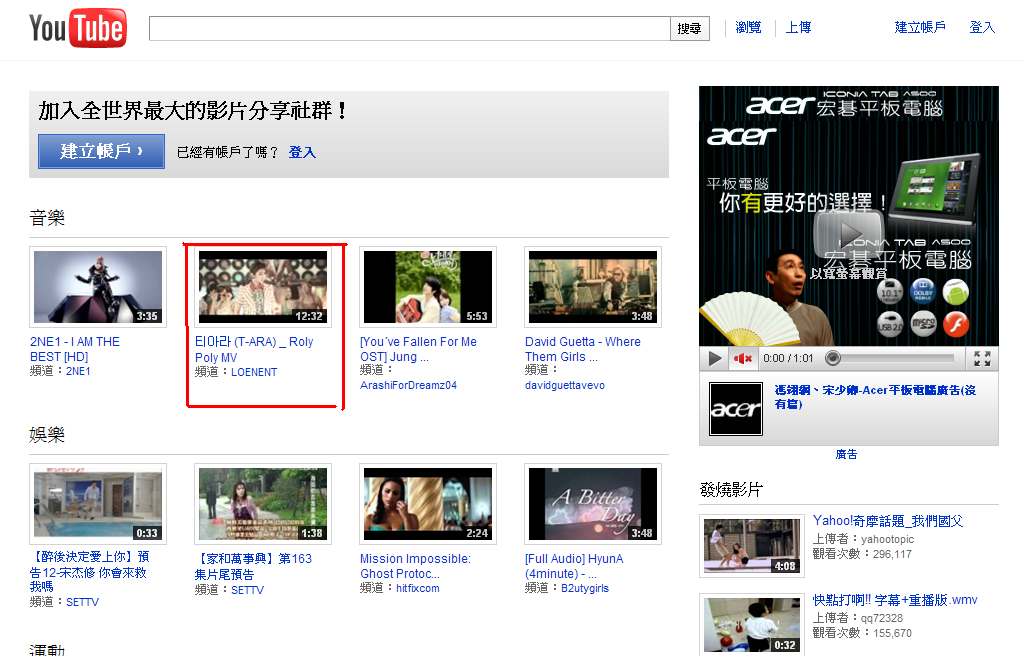Open the 家和萬事興 第163集 thumbnail
Image resolution: width=1023 pixels, height=656 pixels.
coord(263,504)
